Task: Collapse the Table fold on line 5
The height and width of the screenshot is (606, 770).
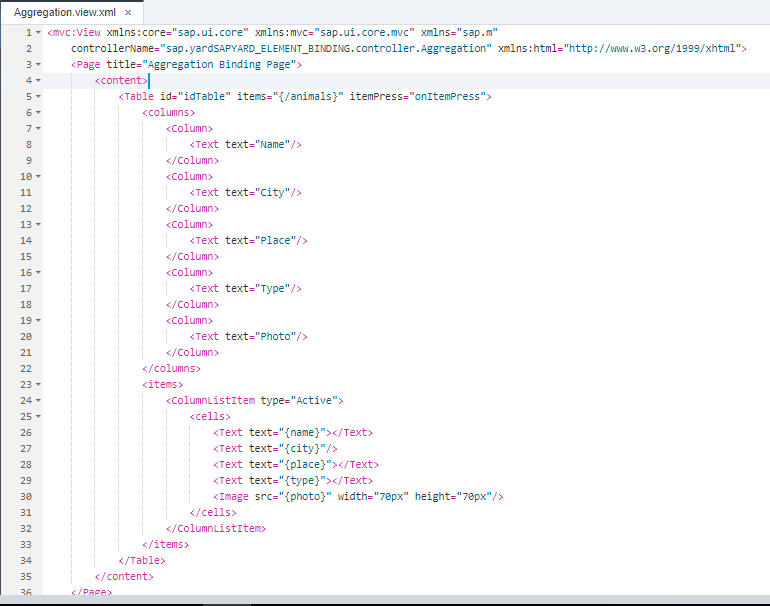Action: tap(38, 97)
